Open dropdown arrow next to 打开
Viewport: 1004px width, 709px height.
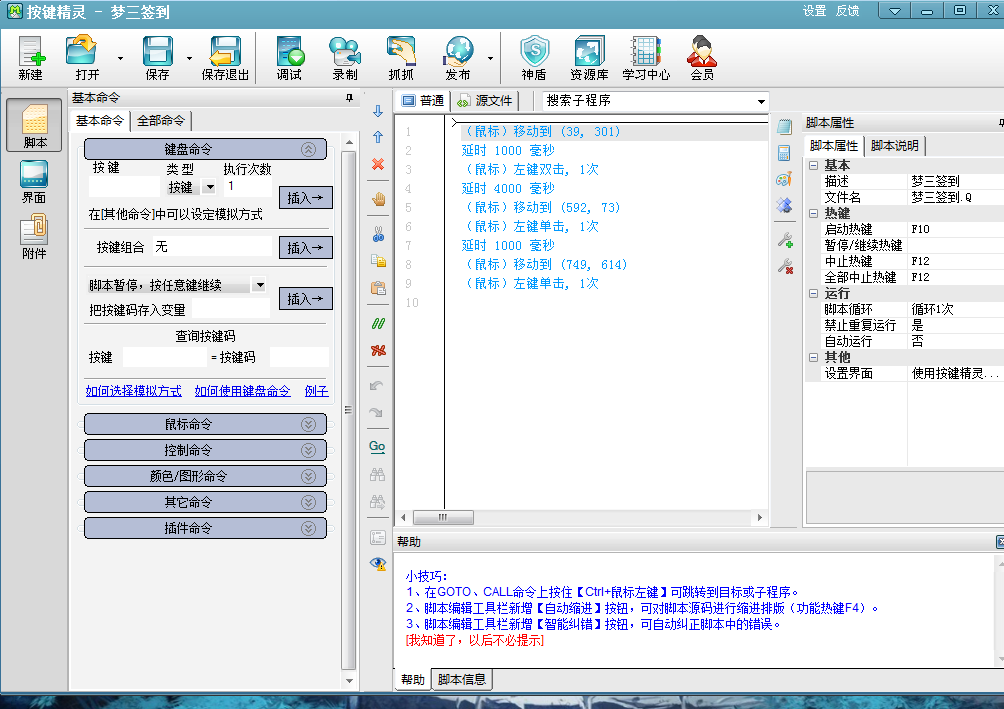(x=120, y=58)
